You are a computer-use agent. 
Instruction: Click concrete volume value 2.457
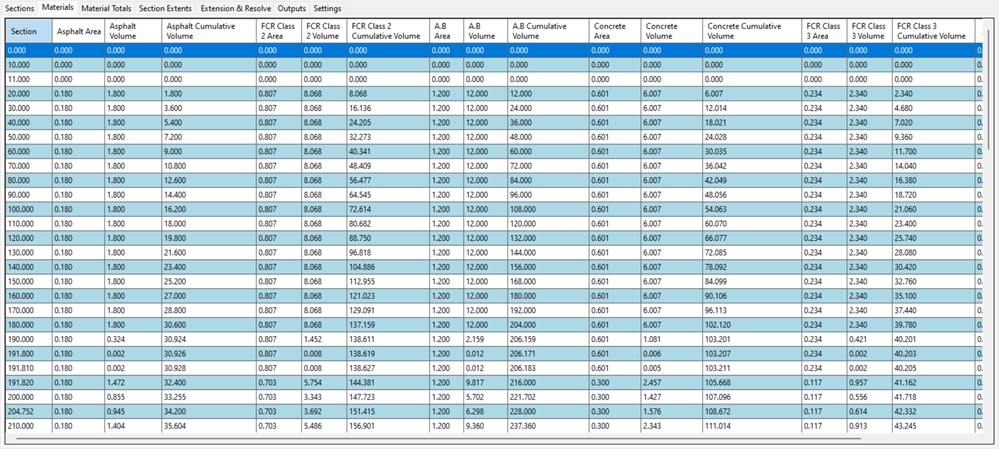click(x=672, y=382)
